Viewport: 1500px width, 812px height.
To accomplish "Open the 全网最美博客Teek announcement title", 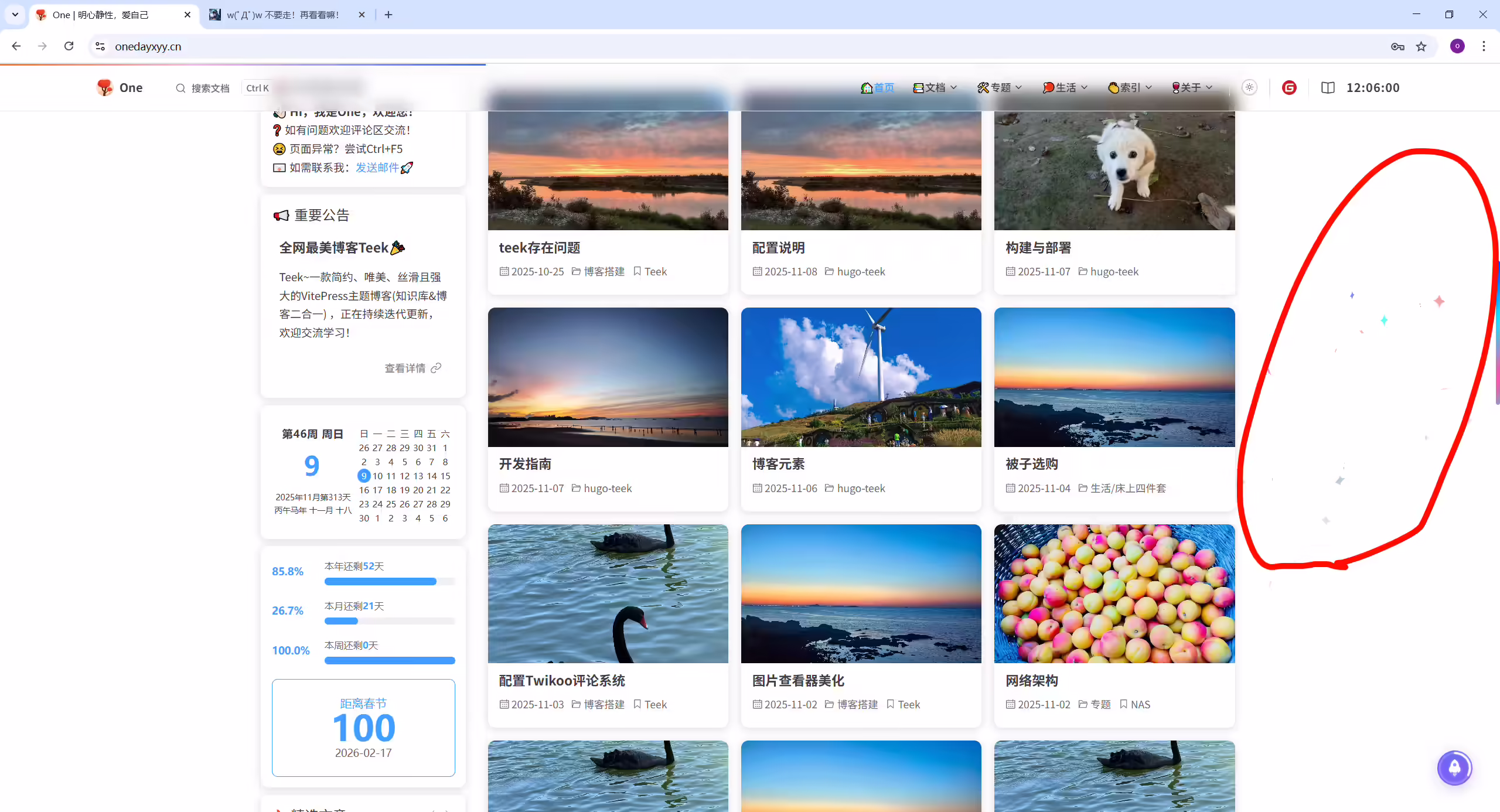I will (342, 248).
